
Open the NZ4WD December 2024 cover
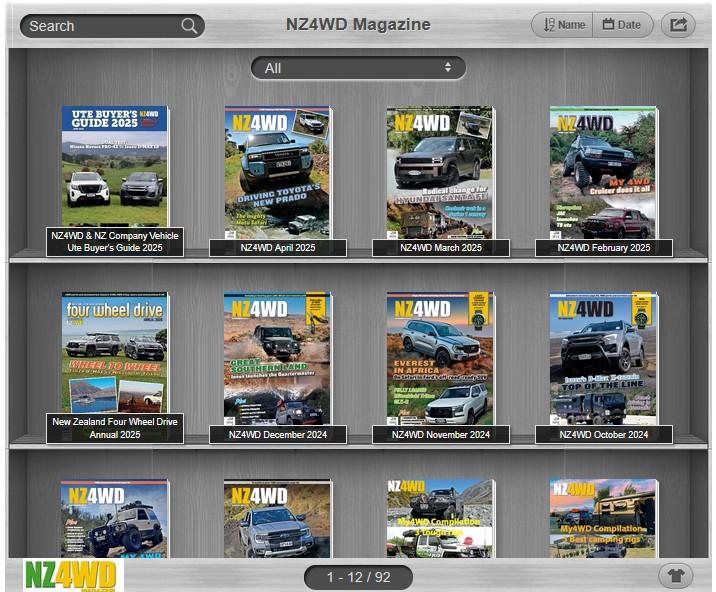pos(277,359)
